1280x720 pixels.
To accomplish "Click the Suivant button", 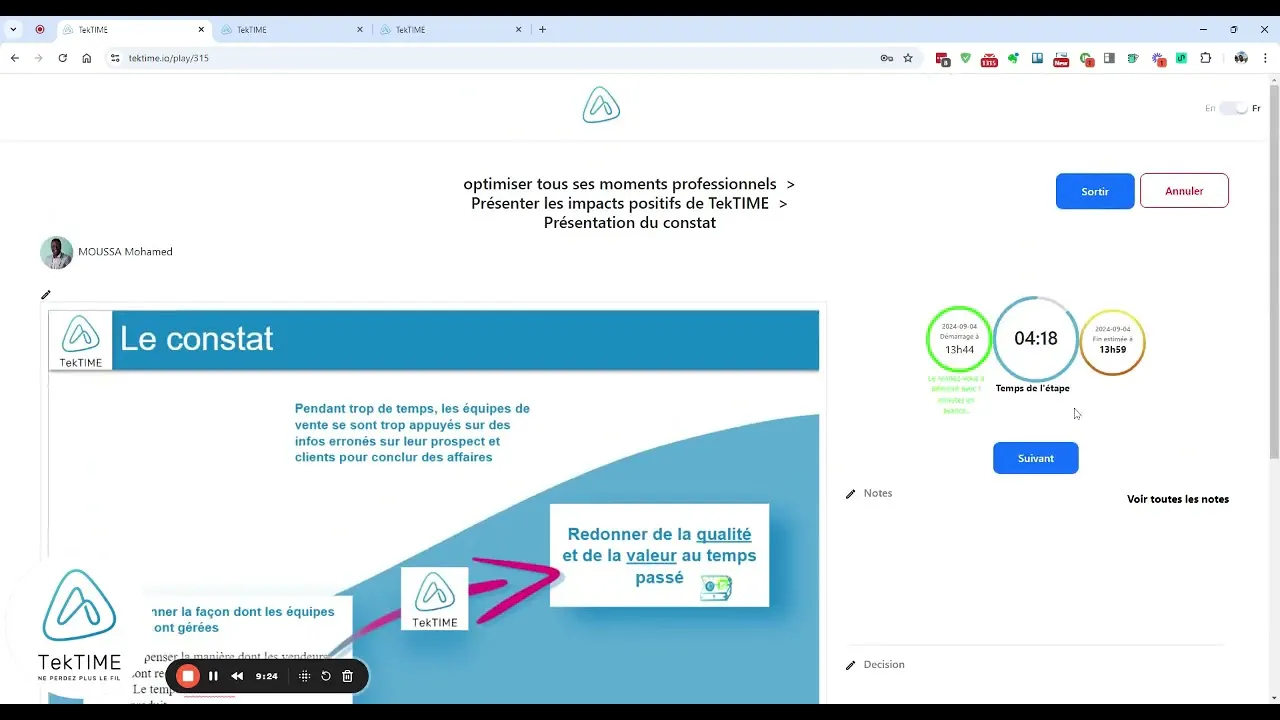I will [1036, 458].
